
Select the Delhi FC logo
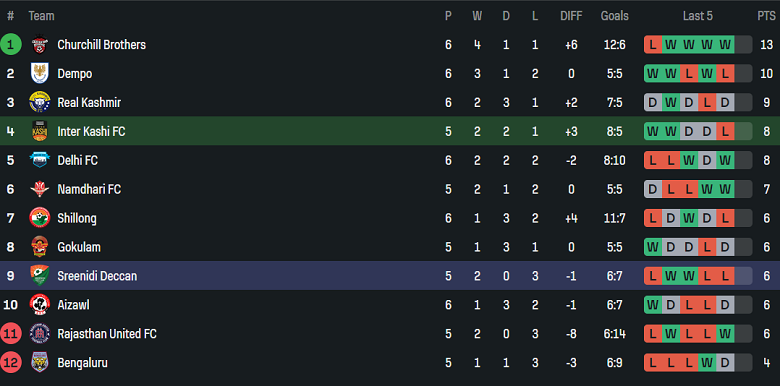tap(39, 160)
